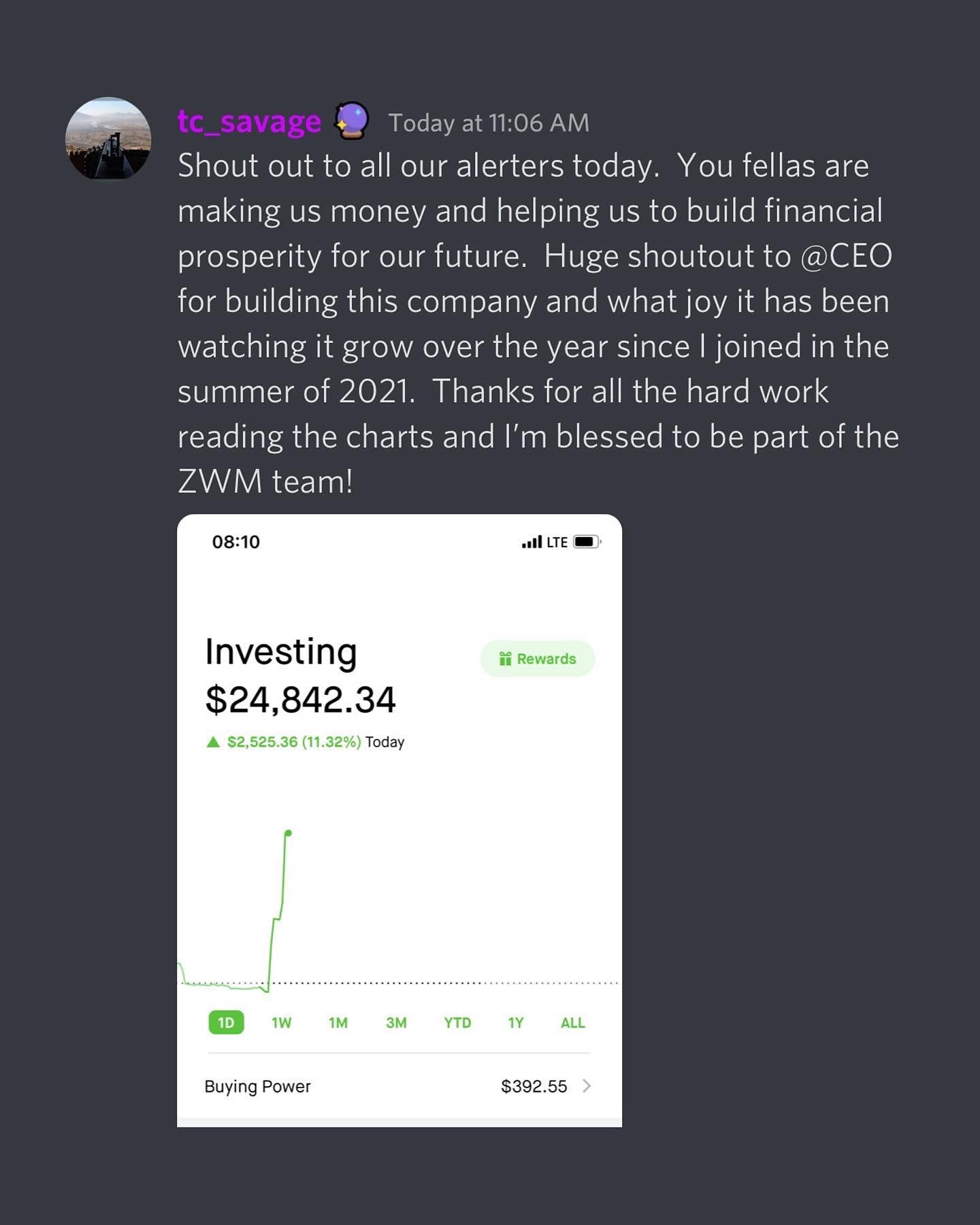Expand Buying Power chevron arrow
Image resolution: width=980 pixels, height=1225 pixels.
[587, 1086]
